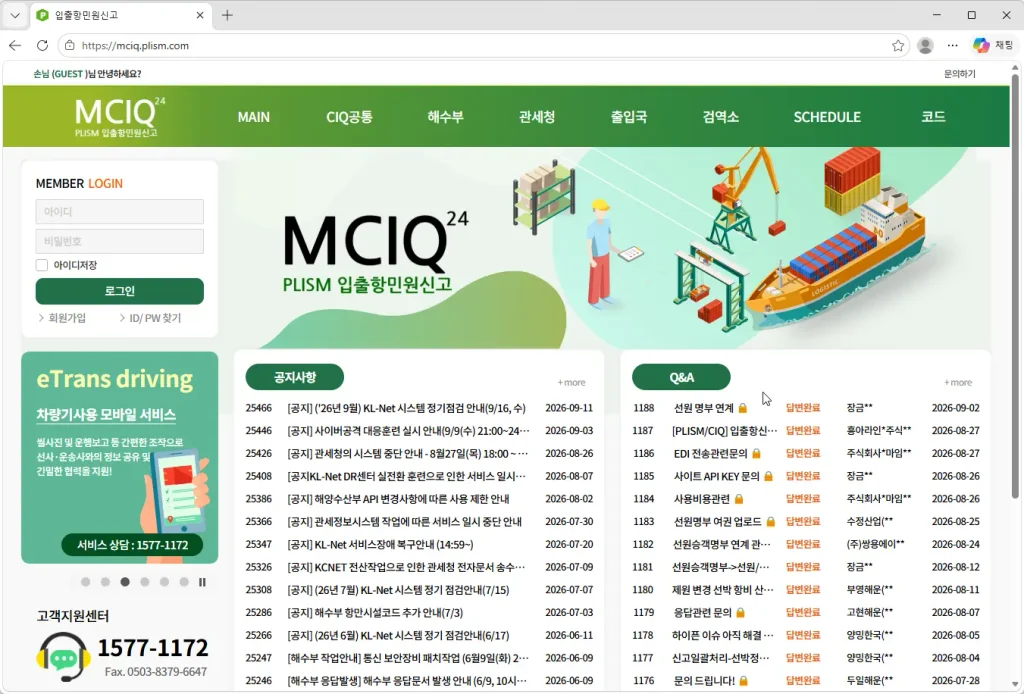Open Q&A 1187 [PLISM/CIQ] 입출항신 post

pos(725,431)
